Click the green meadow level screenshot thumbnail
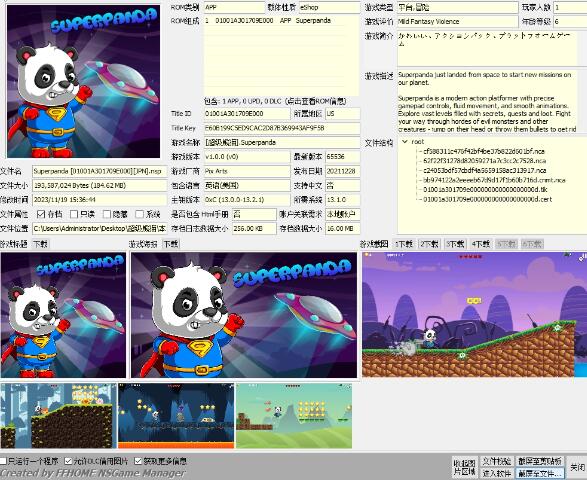The height and width of the screenshot is (480, 587). point(294,416)
